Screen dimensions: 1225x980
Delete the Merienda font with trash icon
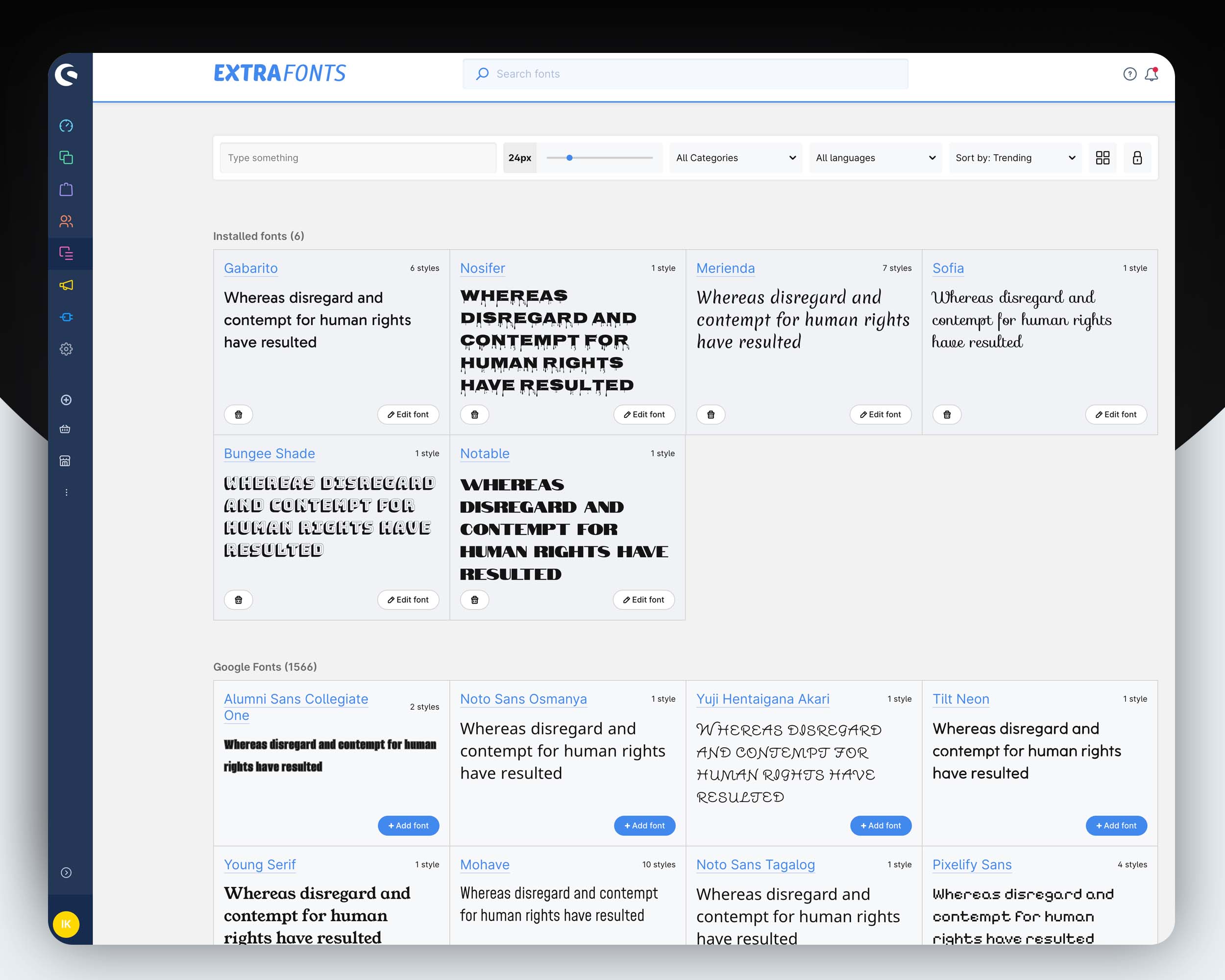(x=711, y=415)
